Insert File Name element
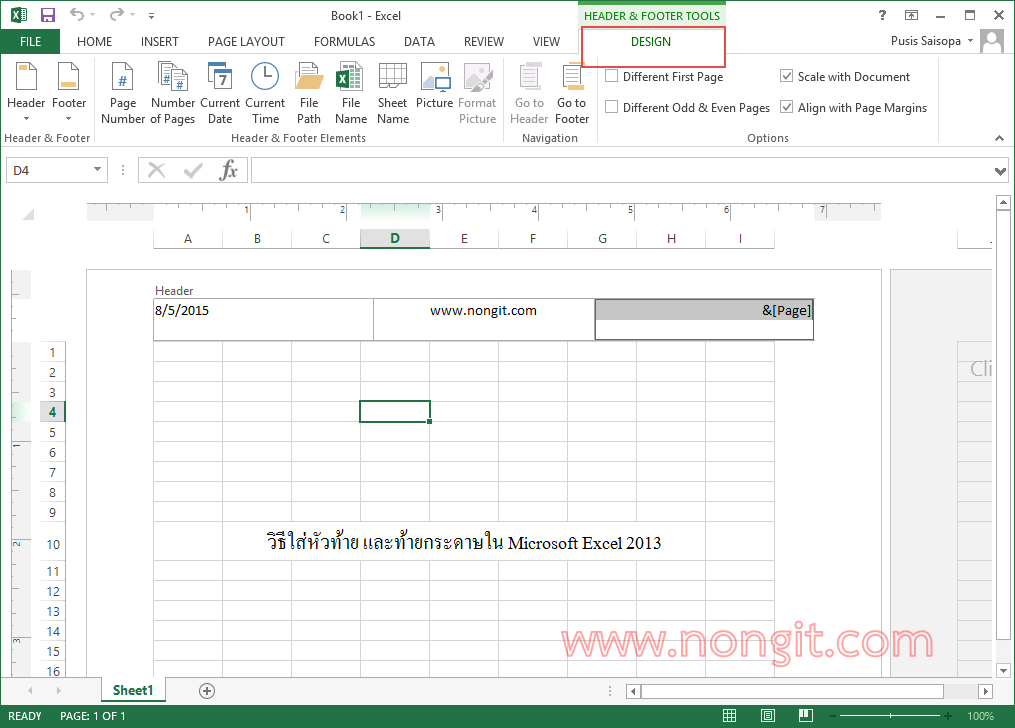The image size is (1015, 728). [x=351, y=93]
